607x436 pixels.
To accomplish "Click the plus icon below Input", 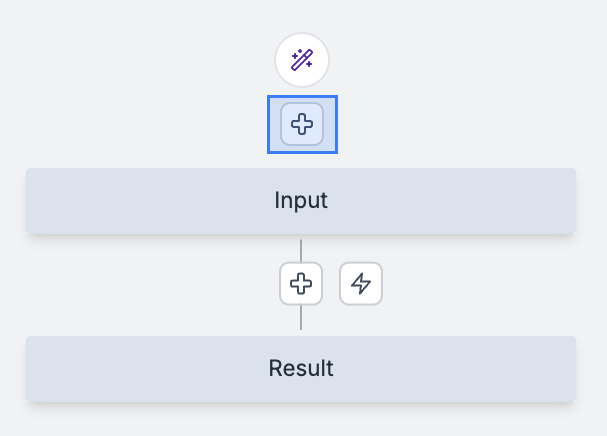I will tap(301, 284).
